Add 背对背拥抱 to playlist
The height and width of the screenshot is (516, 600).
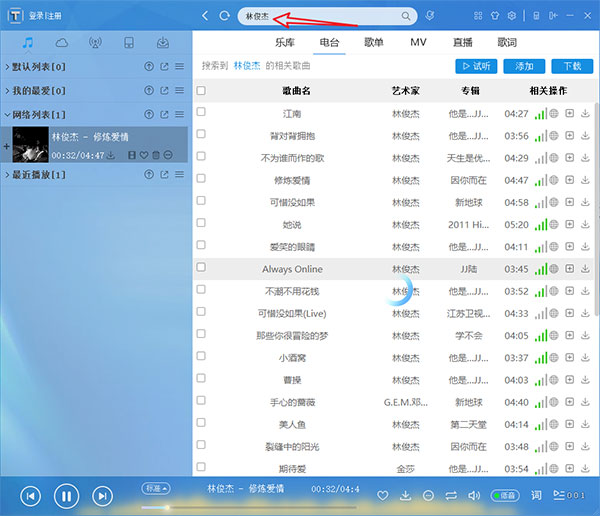(x=570, y=136)
